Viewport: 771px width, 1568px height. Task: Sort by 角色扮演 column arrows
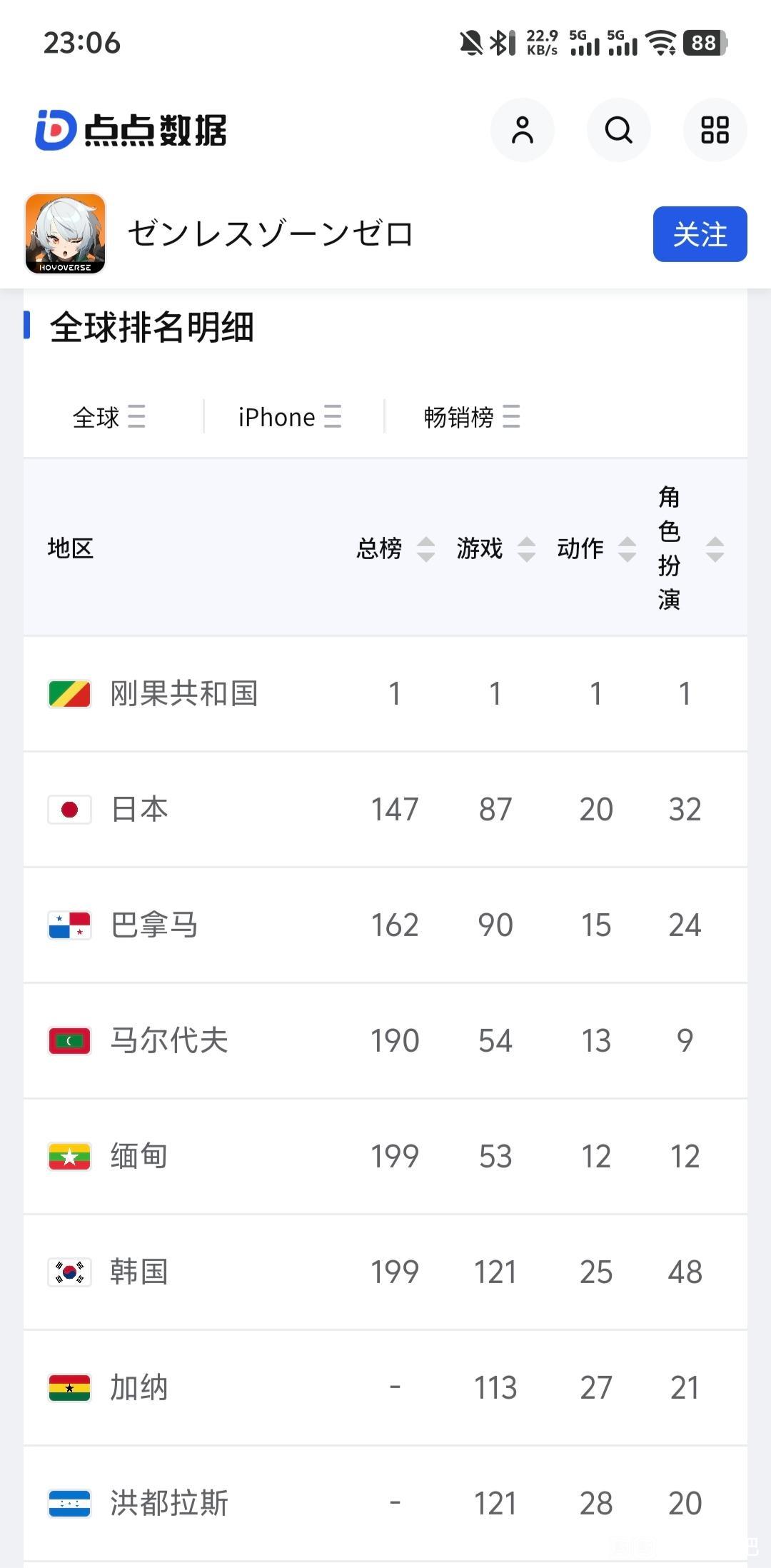(x=715, y=548)
